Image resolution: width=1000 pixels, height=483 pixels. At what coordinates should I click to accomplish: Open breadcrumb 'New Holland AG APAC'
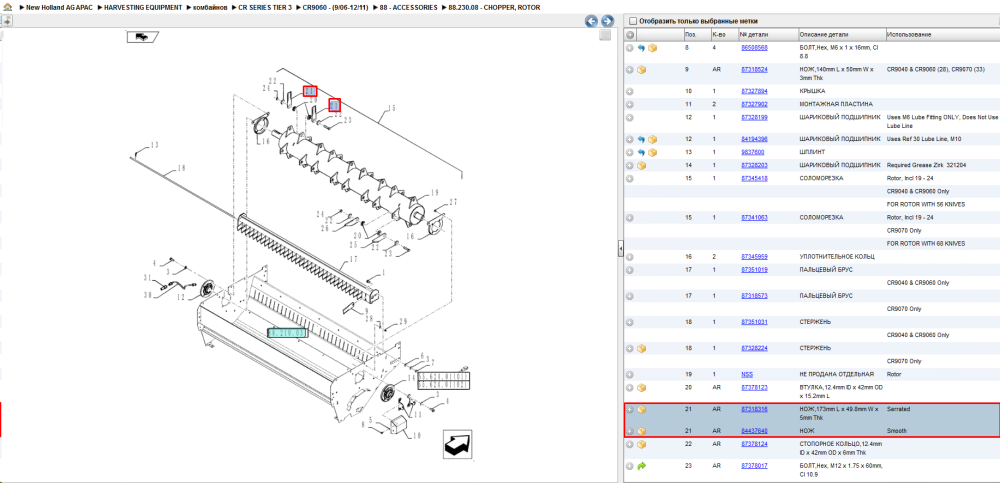click(58, 7)
